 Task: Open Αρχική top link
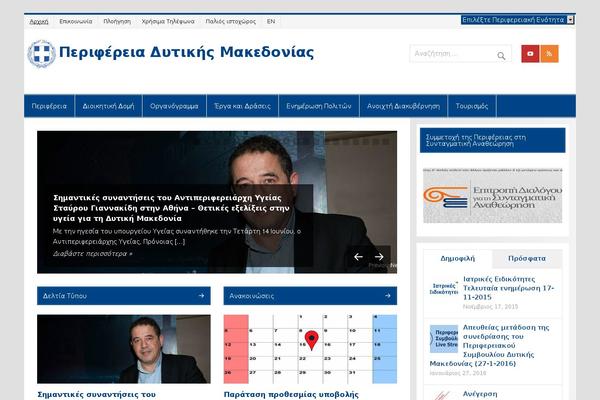39,21
